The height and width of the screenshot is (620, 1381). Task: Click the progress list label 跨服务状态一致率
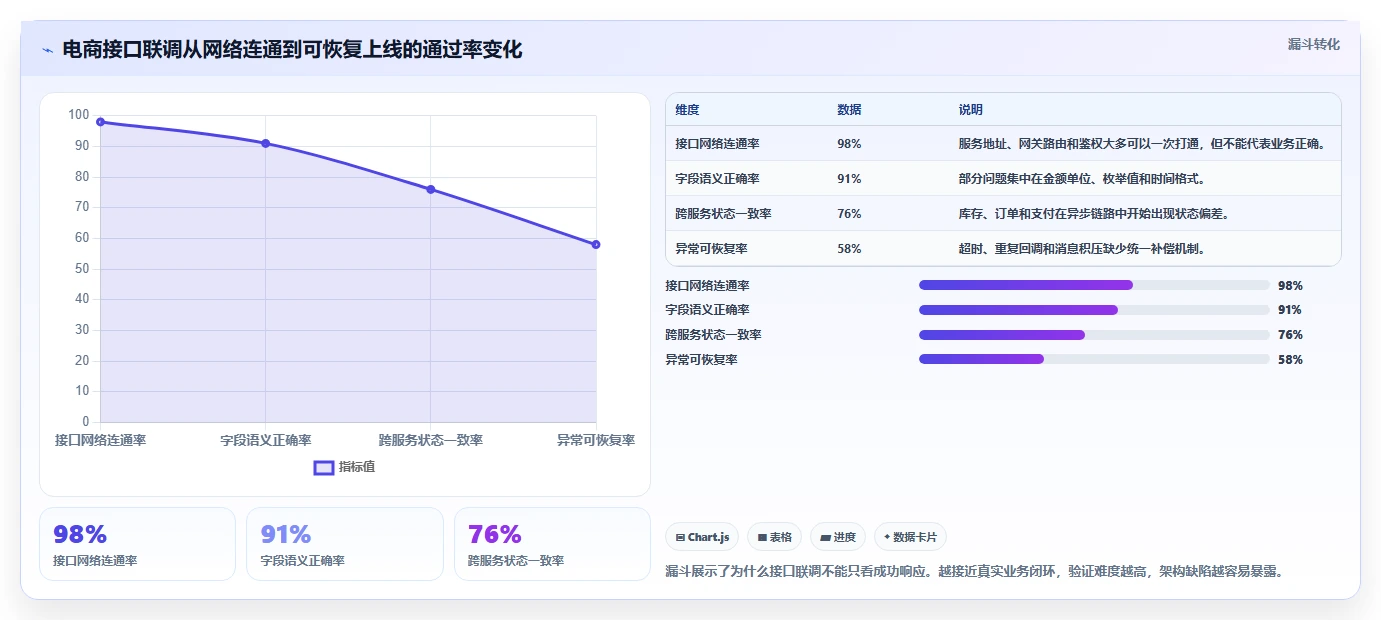point(713,335)
